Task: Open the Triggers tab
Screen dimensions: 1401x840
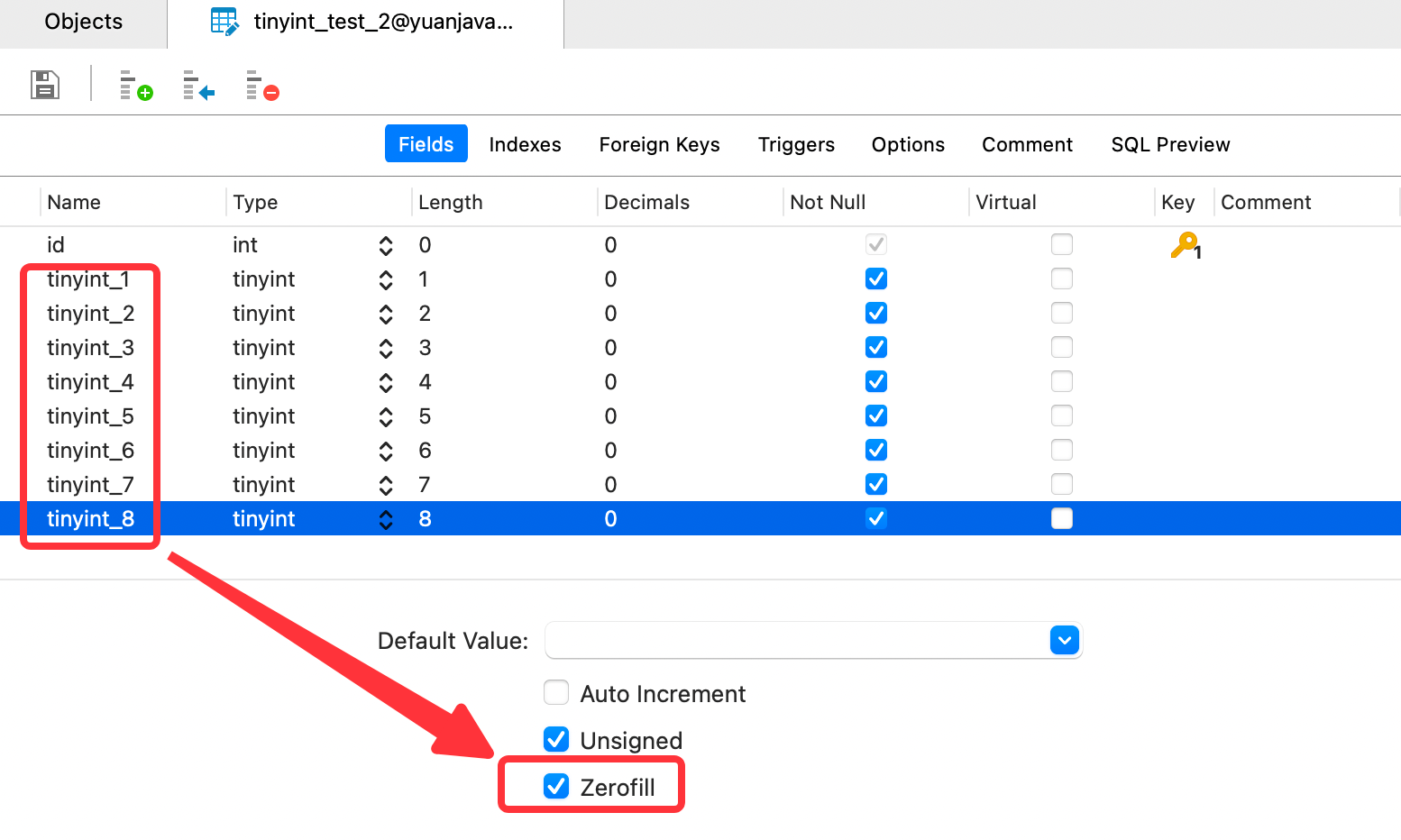Action: click(x=796, y=144)
